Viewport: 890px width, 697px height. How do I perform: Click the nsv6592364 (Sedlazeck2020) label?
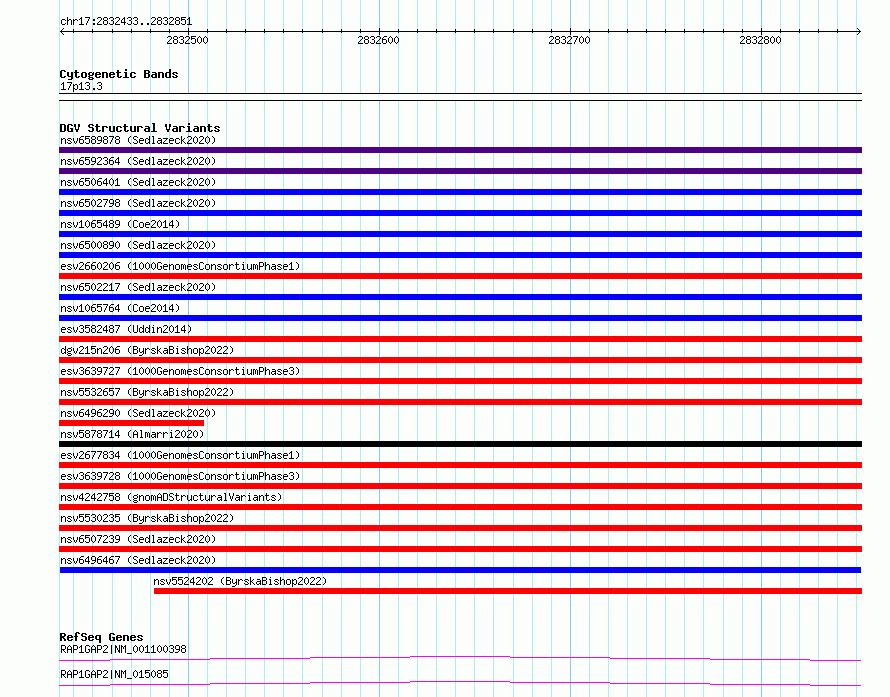click(x=138, y=161)
